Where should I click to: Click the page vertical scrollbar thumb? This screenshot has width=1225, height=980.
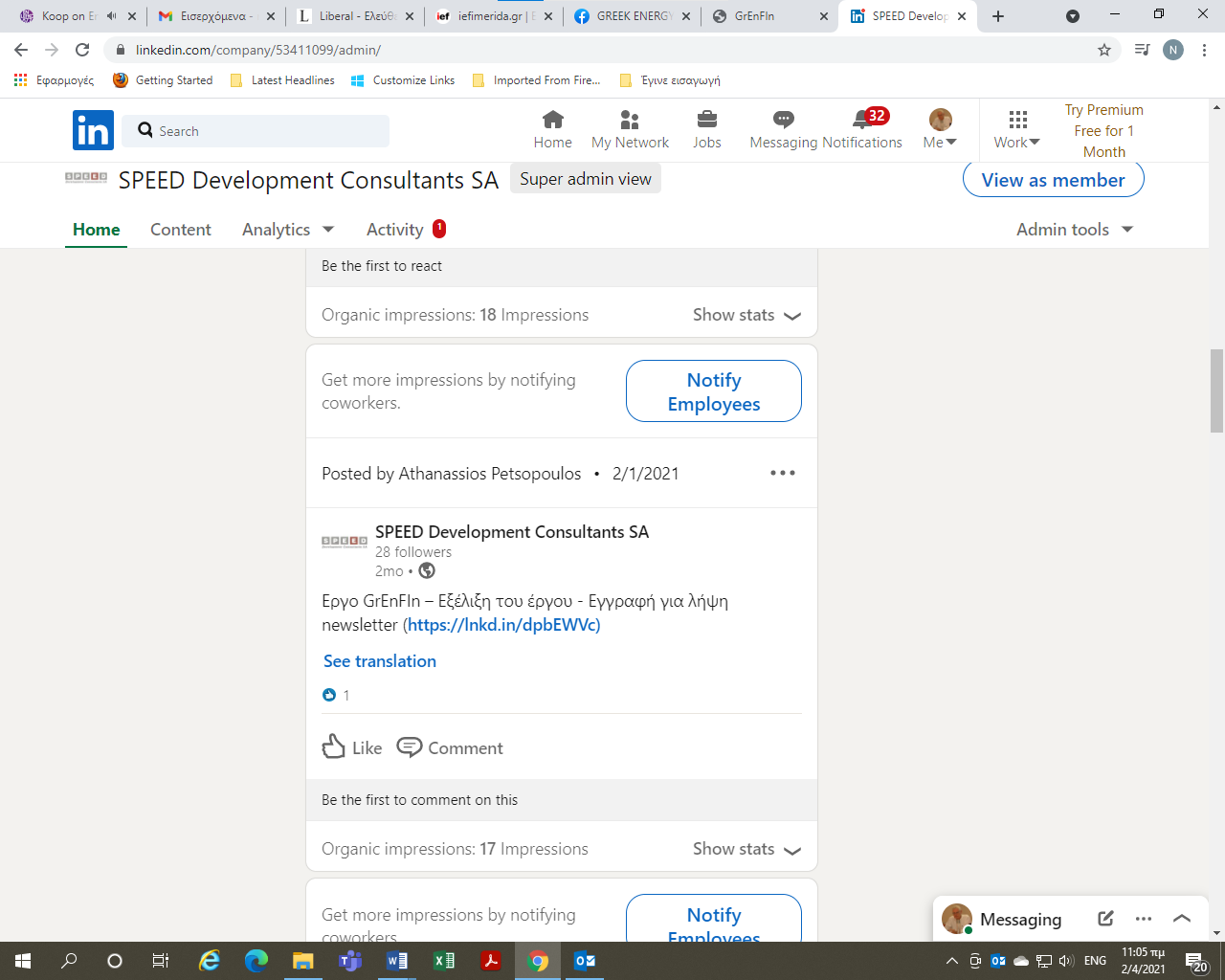pyautogui.click(x=1216, y=390)
